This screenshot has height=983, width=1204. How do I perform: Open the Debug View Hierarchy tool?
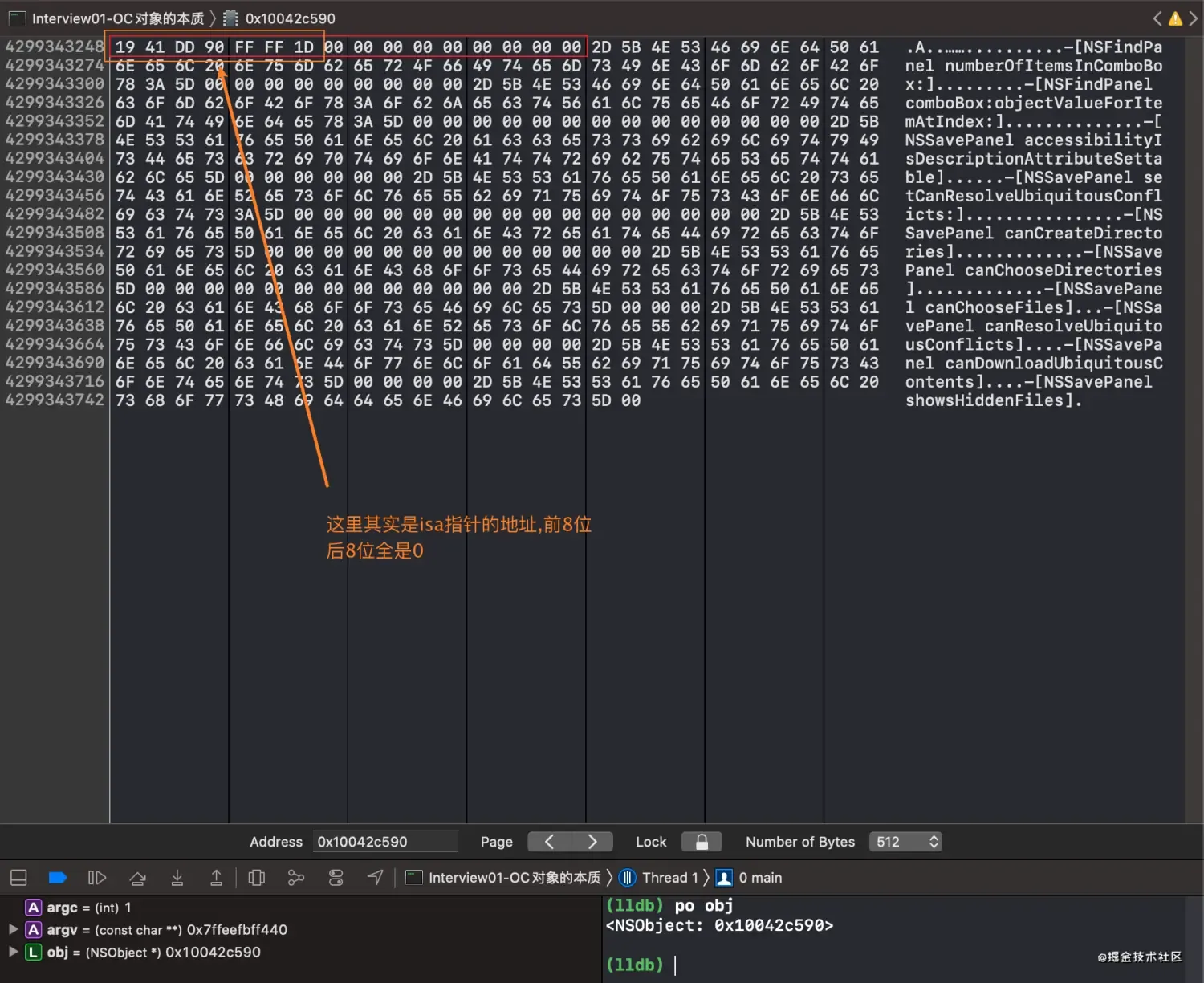[x=257, y=878]
